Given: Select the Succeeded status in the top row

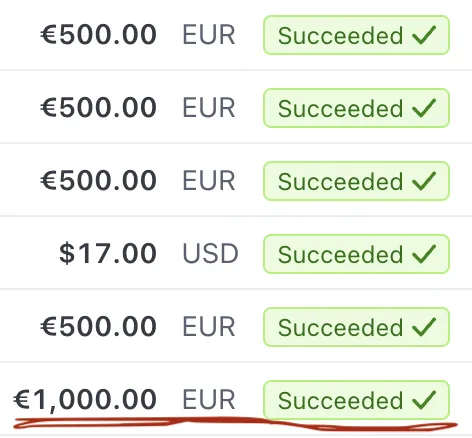Looking at the screenshot, I should coord(356,35).
